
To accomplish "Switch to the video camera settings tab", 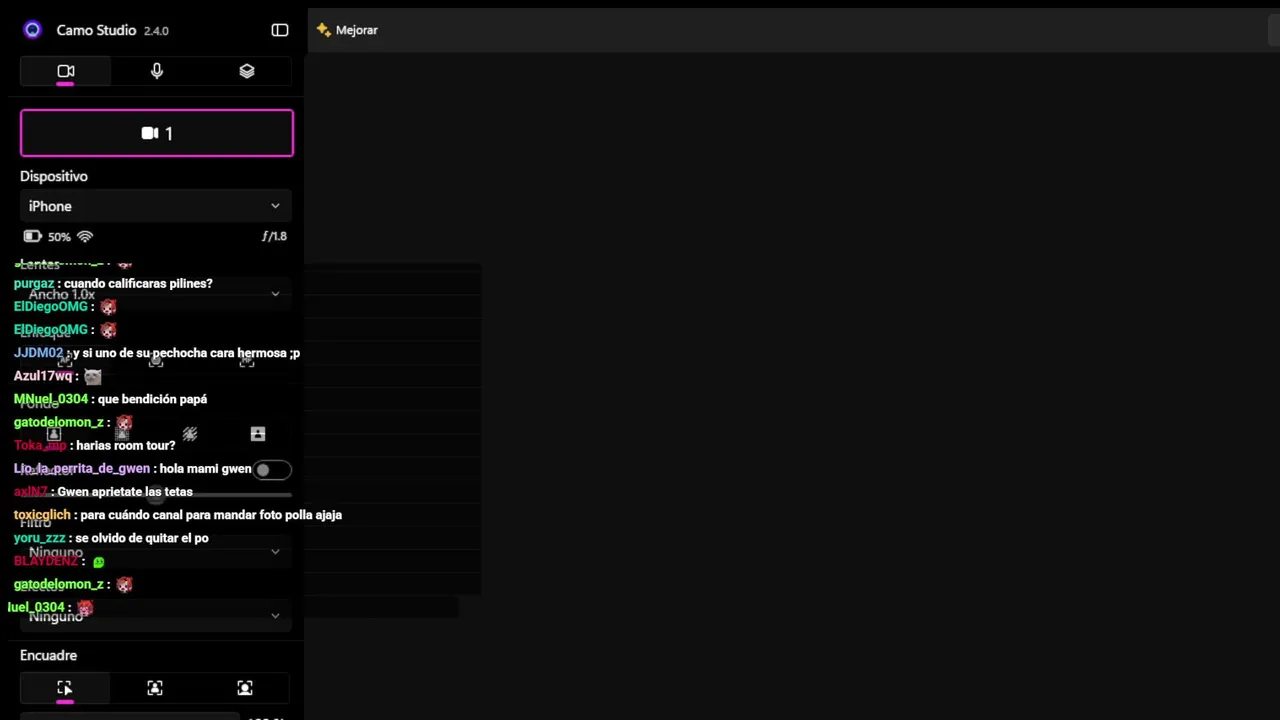I will 66,71.
